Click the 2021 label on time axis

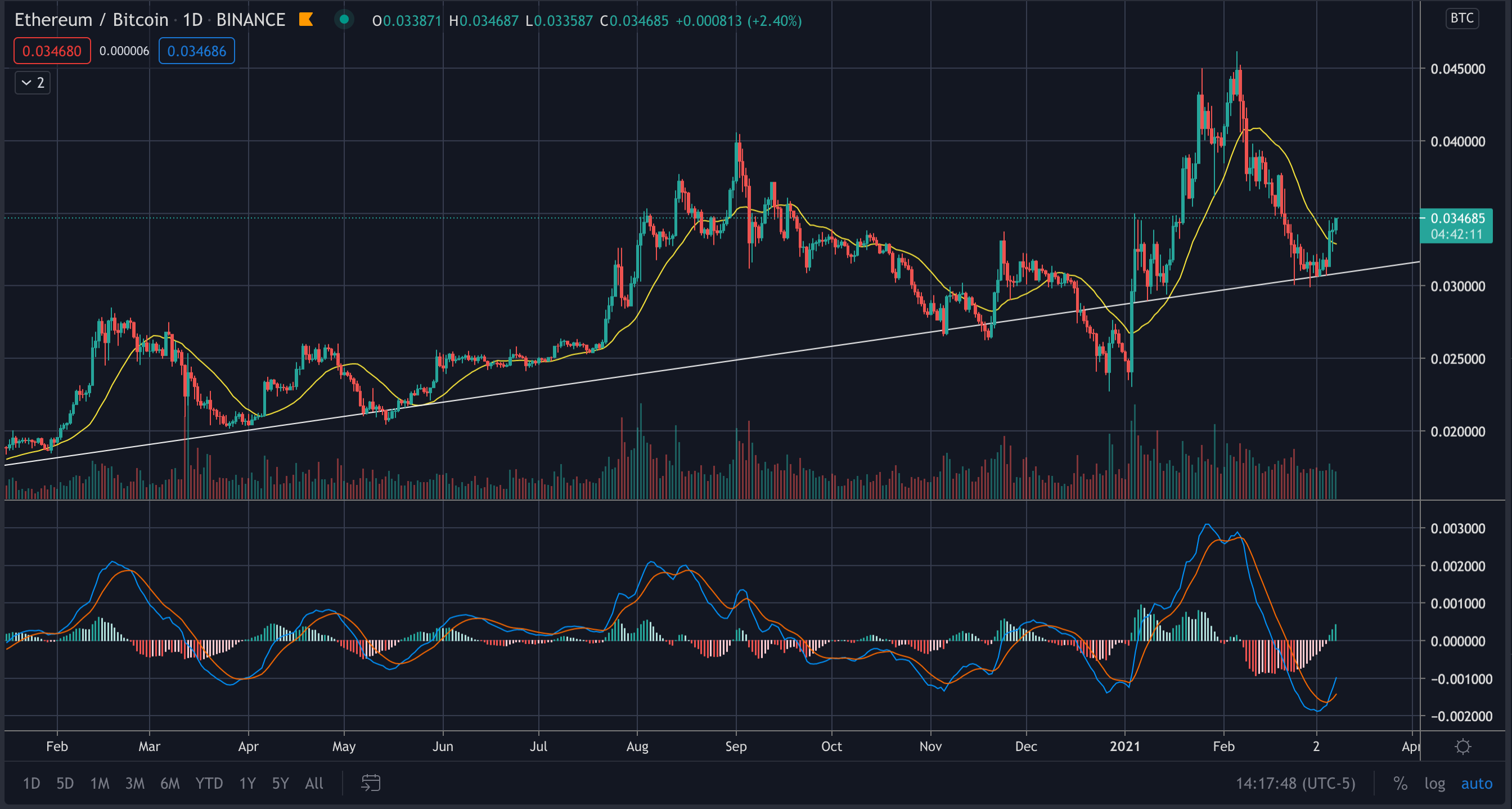pos(1124,746)
